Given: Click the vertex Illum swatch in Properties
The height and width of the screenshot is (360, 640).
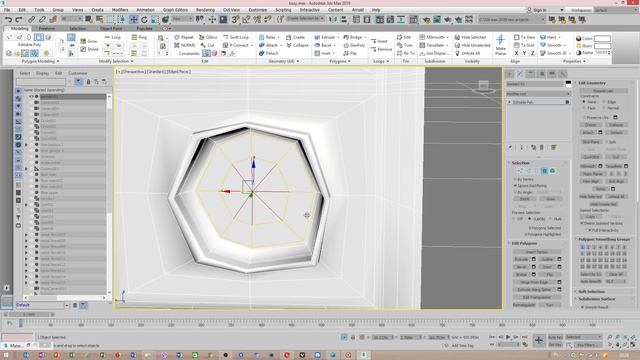Looking at the screenshot, I should 602,46.
